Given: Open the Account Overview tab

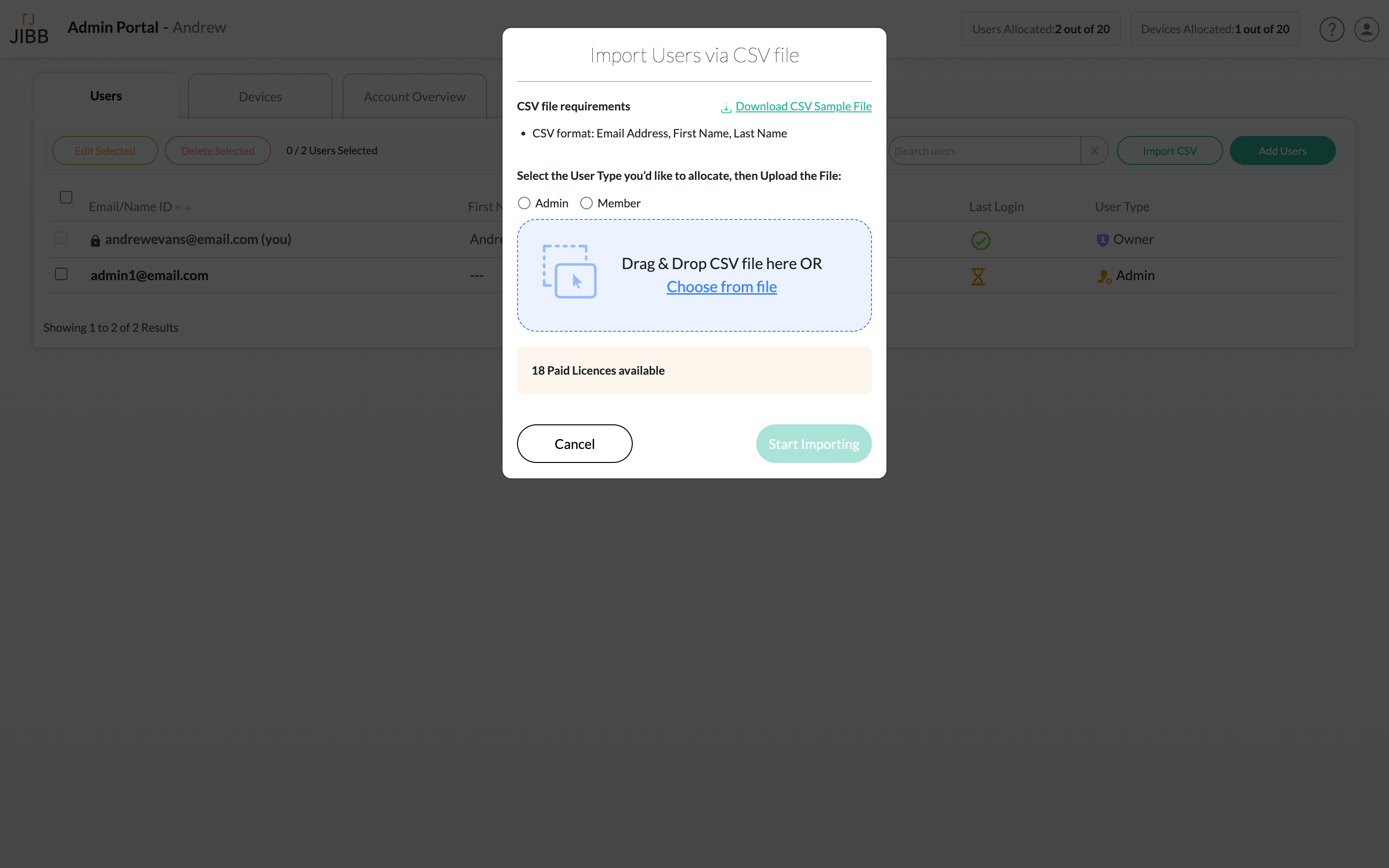Looking at the screenshot, I should [x=414, y=96].
